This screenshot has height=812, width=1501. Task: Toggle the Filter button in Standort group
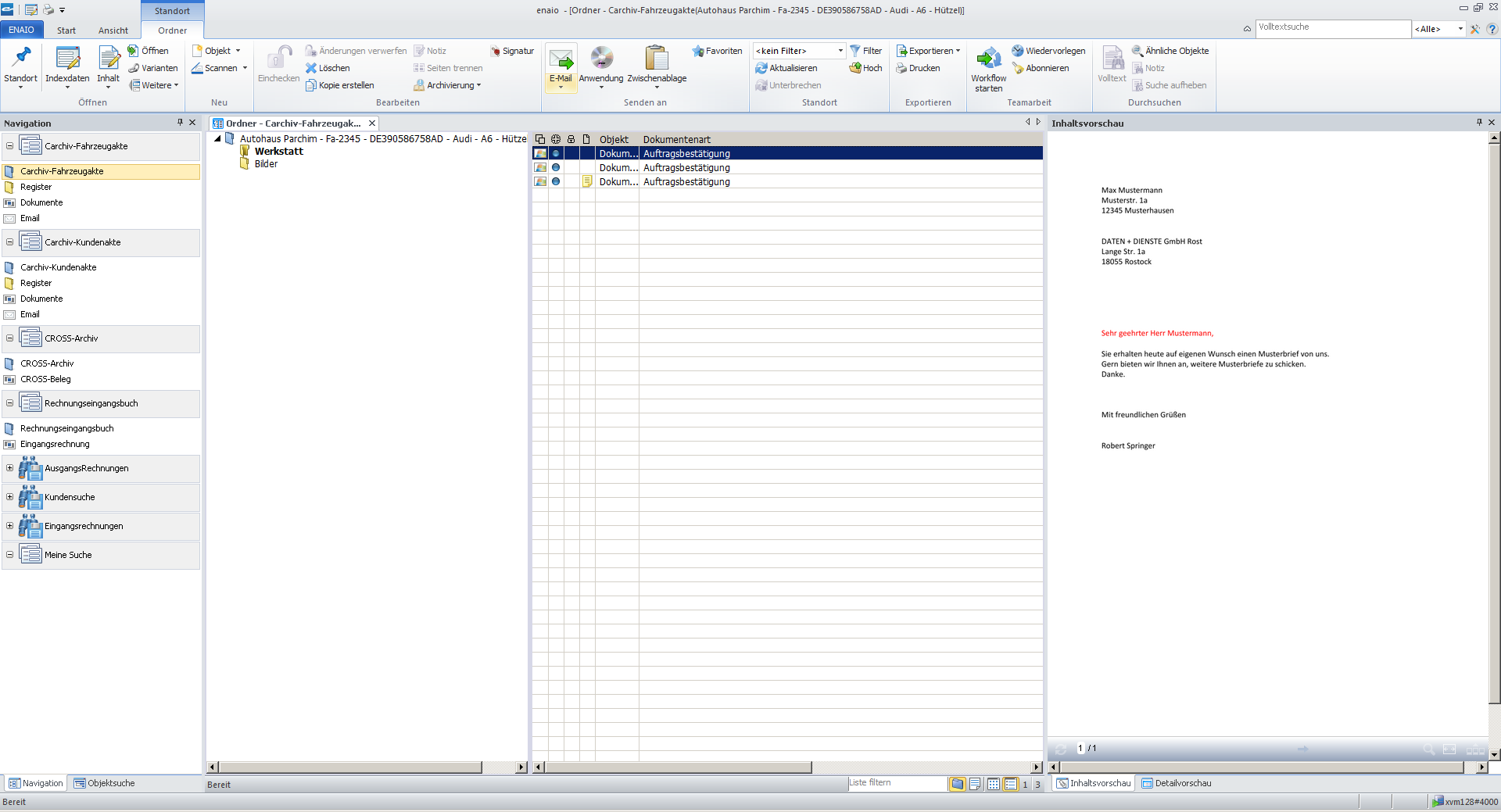pos(865,51)
